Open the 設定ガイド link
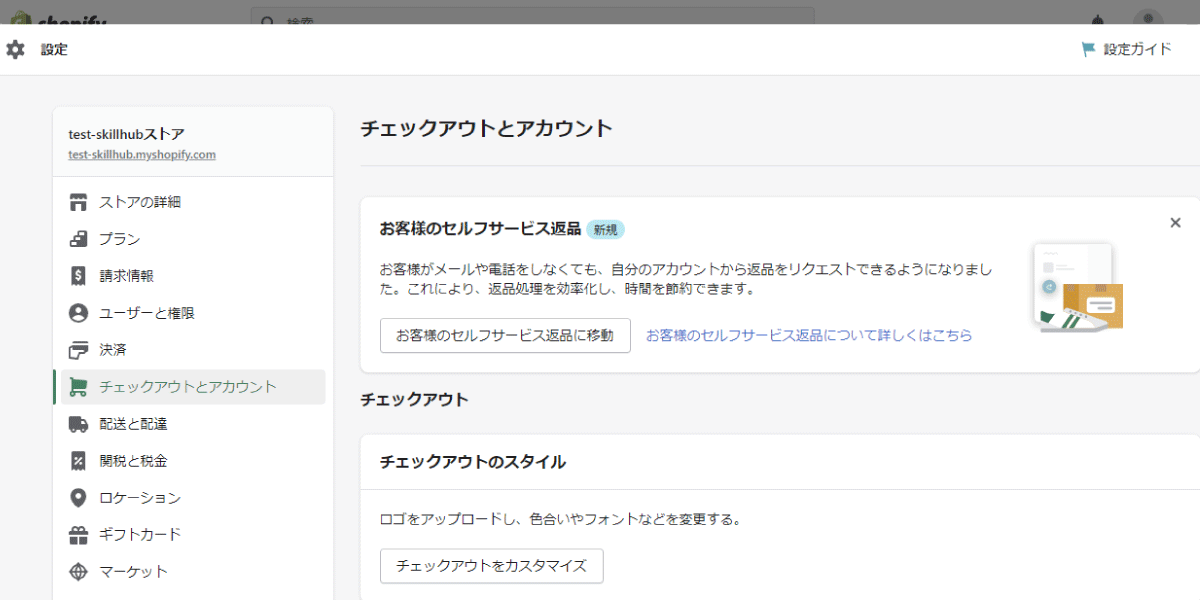The height and width of the screenshot is (600, 1200). click(x=1137, y=49)
